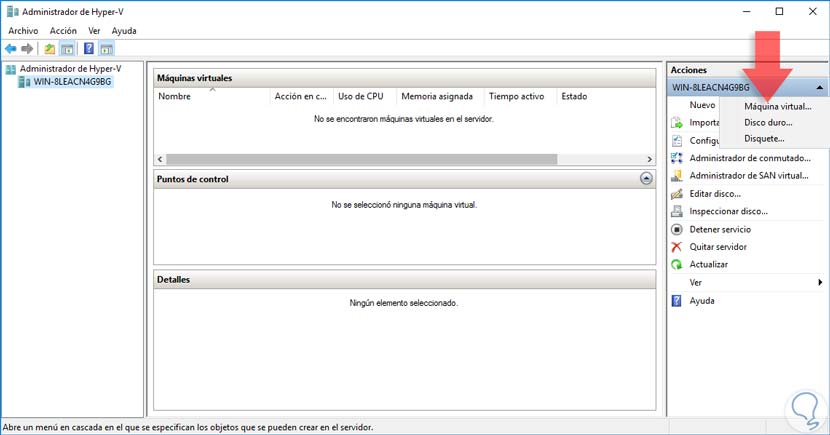Select Disco duro... from the Nuevo submenu
The image size is (830, 435).
pos(768,122)
